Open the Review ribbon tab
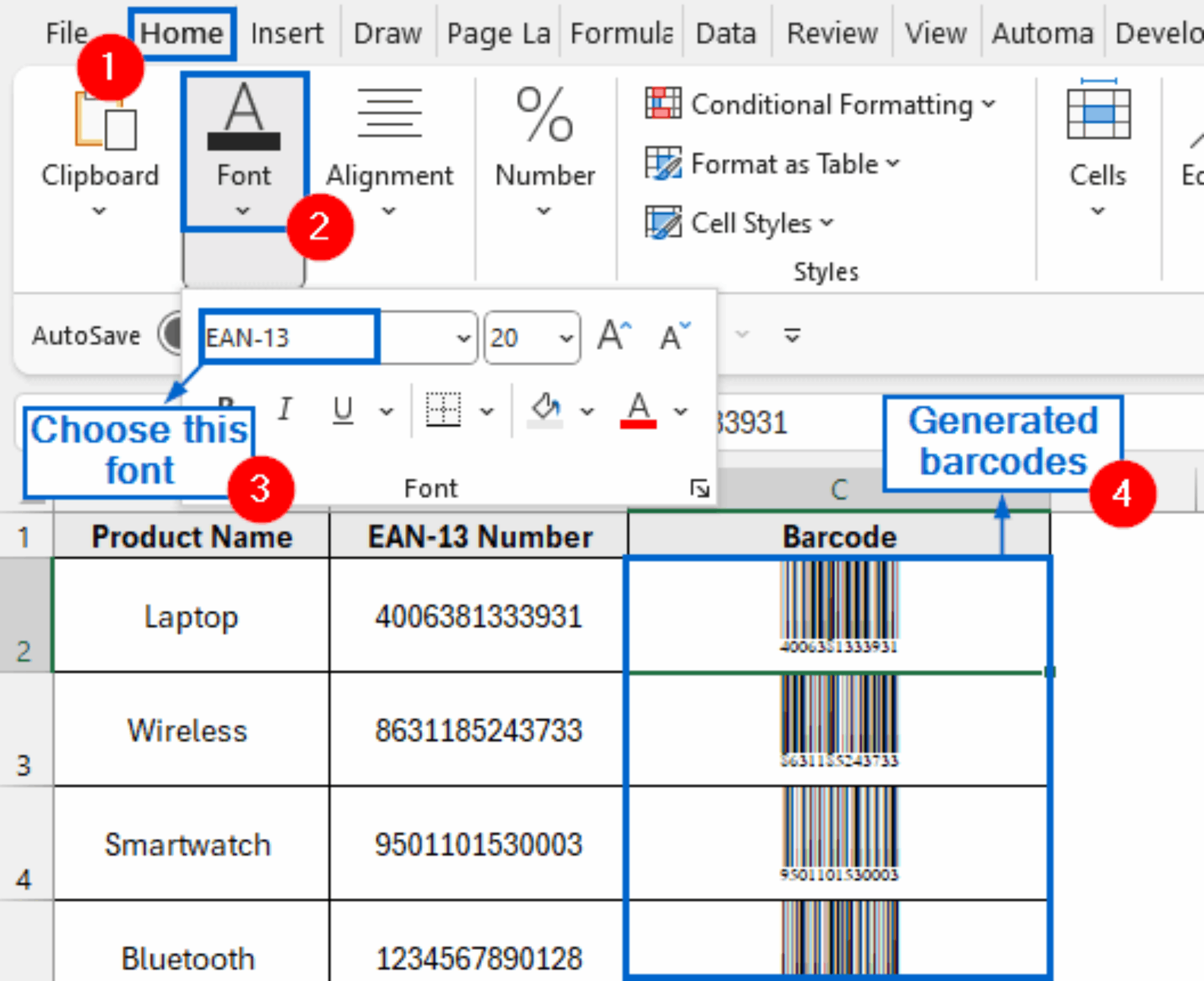 click(831, 32)
